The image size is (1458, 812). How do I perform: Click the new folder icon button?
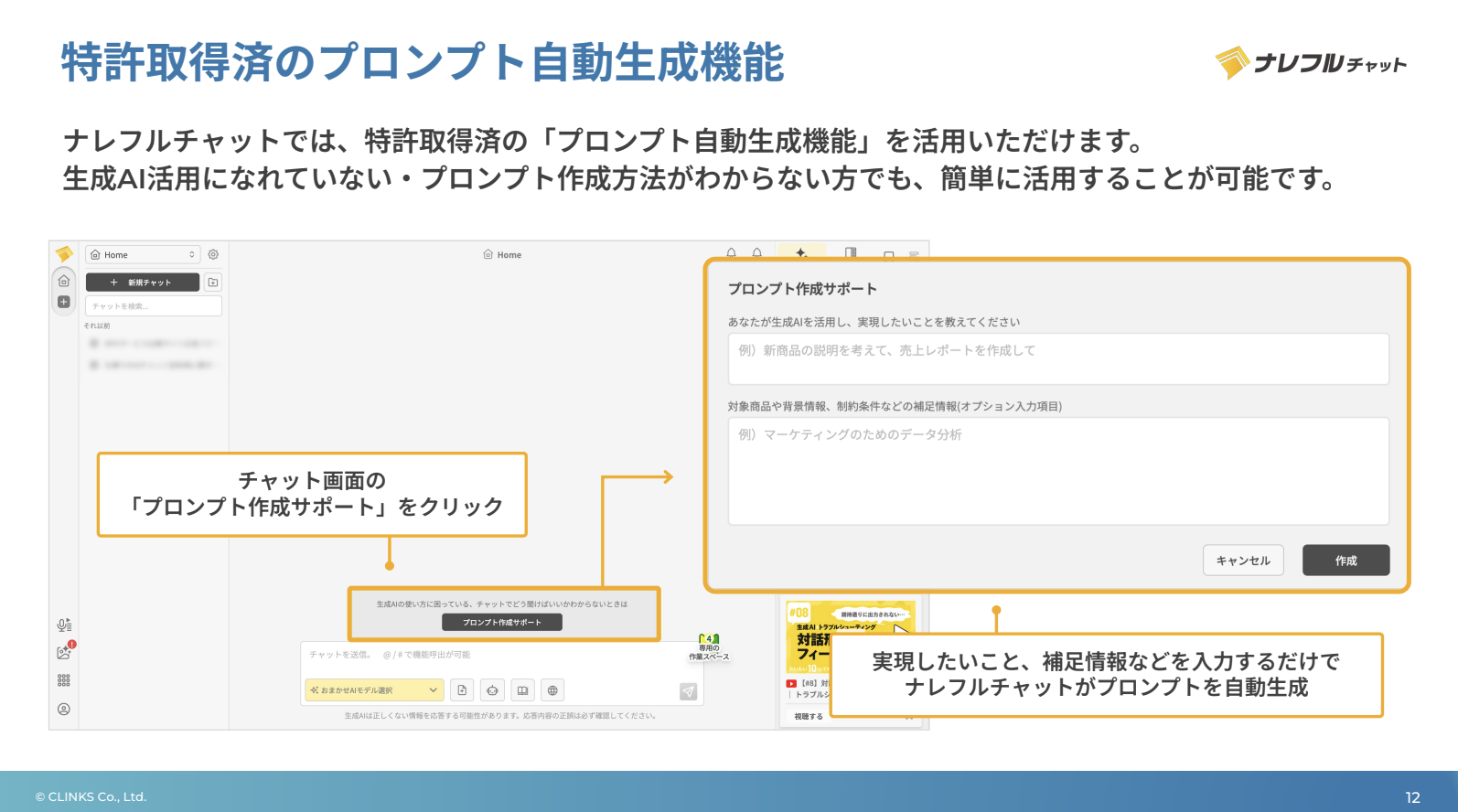[x=213, y=283]
